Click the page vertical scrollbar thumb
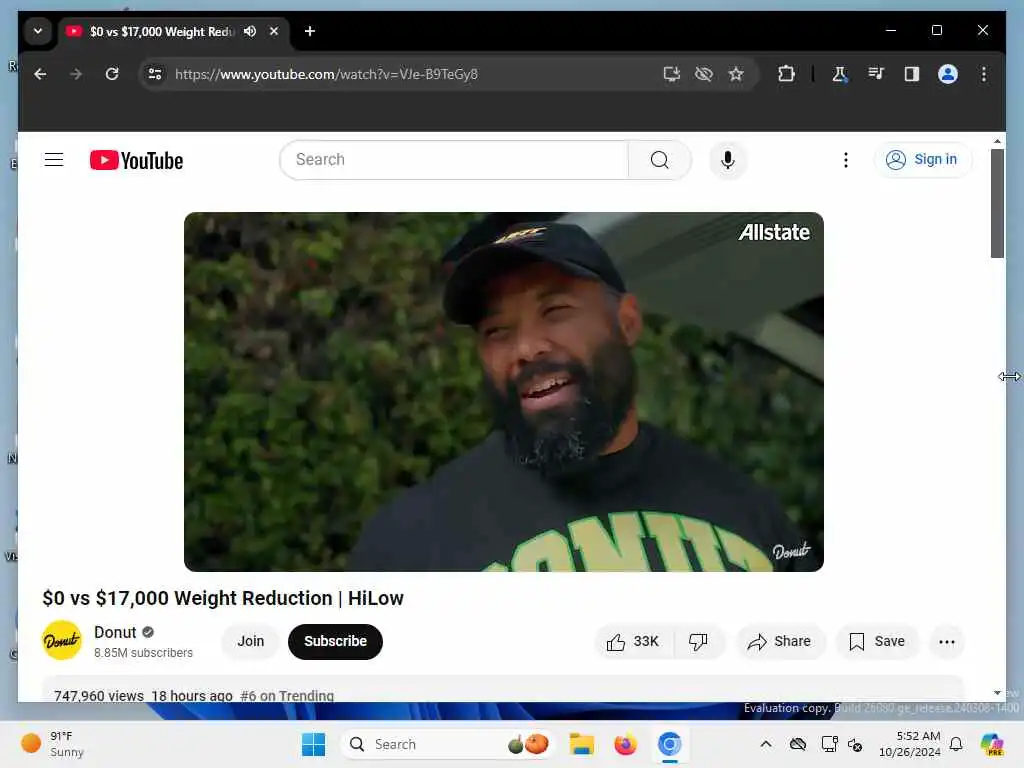 [x=997, y=203]
